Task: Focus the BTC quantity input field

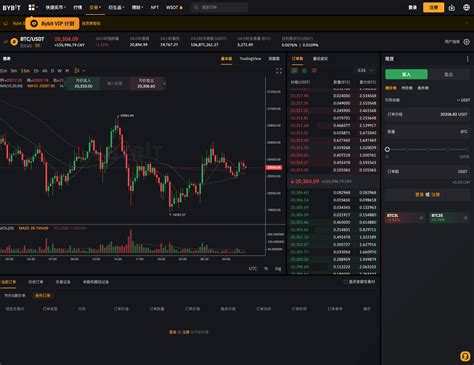Action: coord(427,132)
